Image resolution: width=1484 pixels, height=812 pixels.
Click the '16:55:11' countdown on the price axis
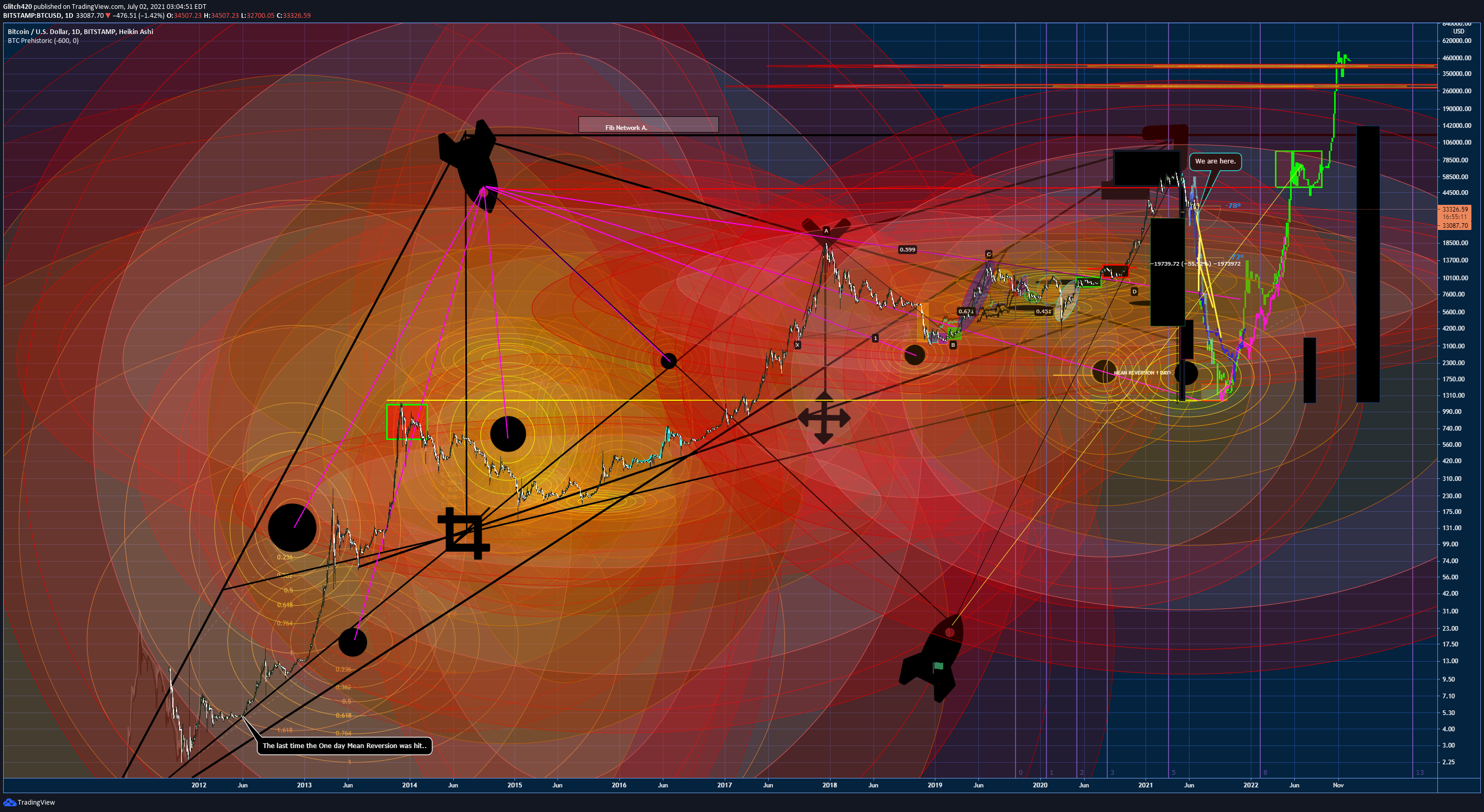tap(1455, 218)
